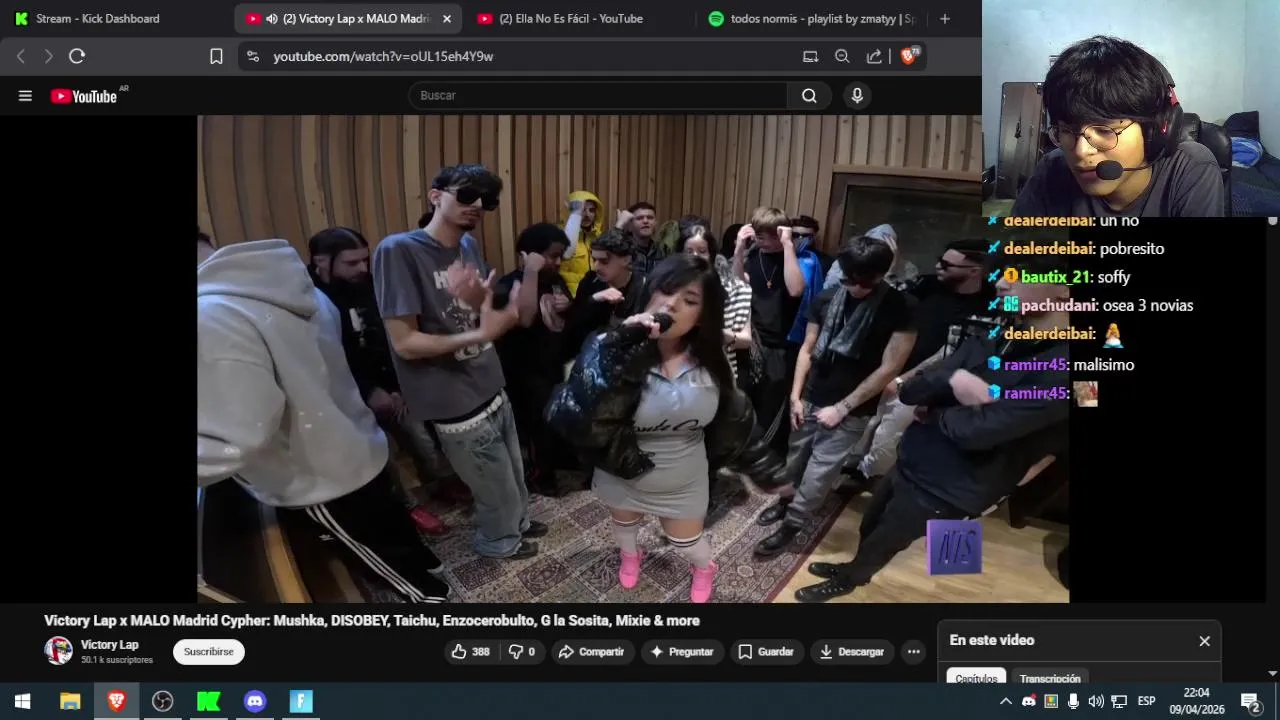Screen dimensions: 1280x720
Task: Click the install app icon in address bar
Action: tap(810, 57)
